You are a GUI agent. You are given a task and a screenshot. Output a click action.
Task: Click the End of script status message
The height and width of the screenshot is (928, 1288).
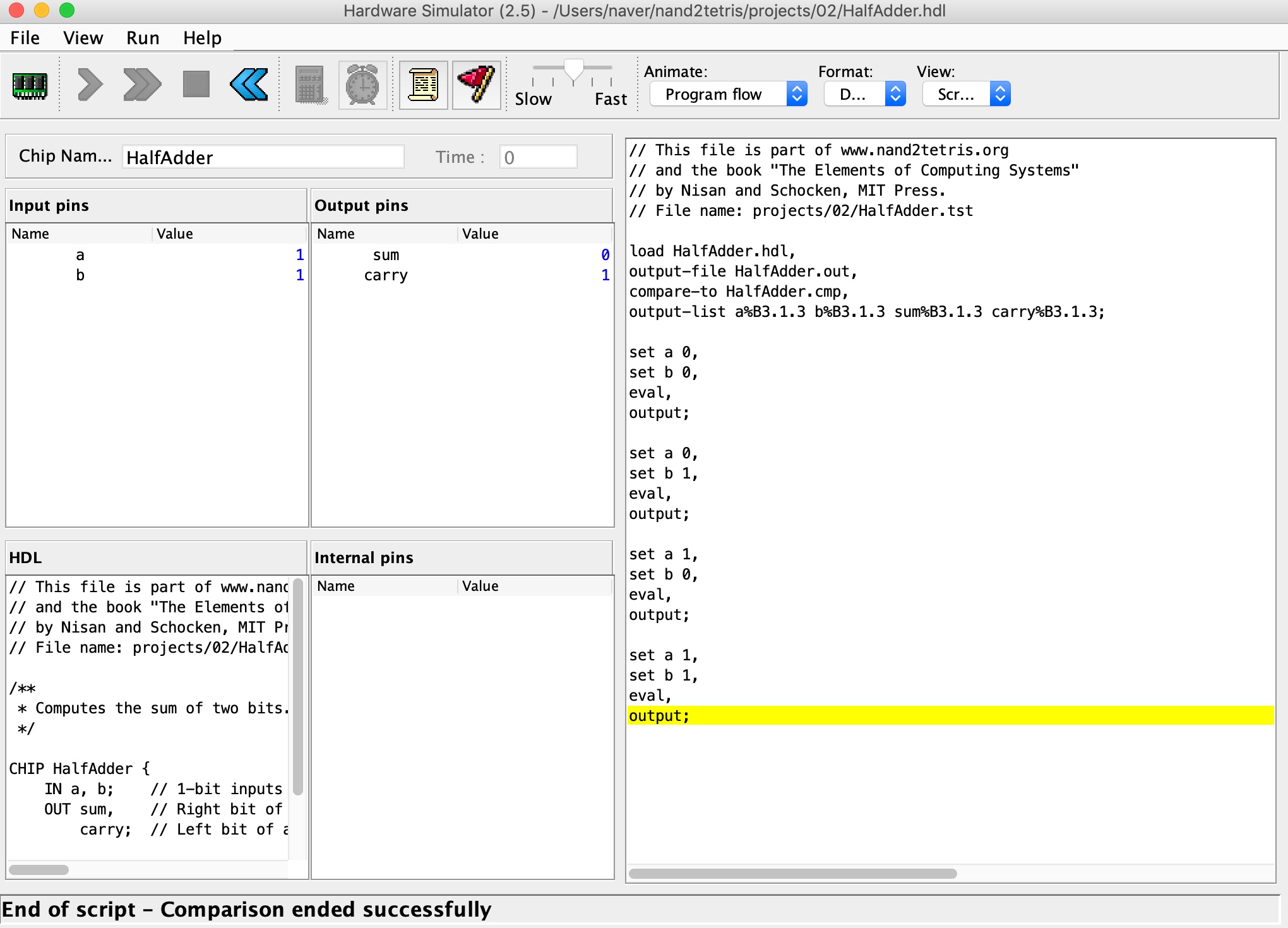coord(247,909)
